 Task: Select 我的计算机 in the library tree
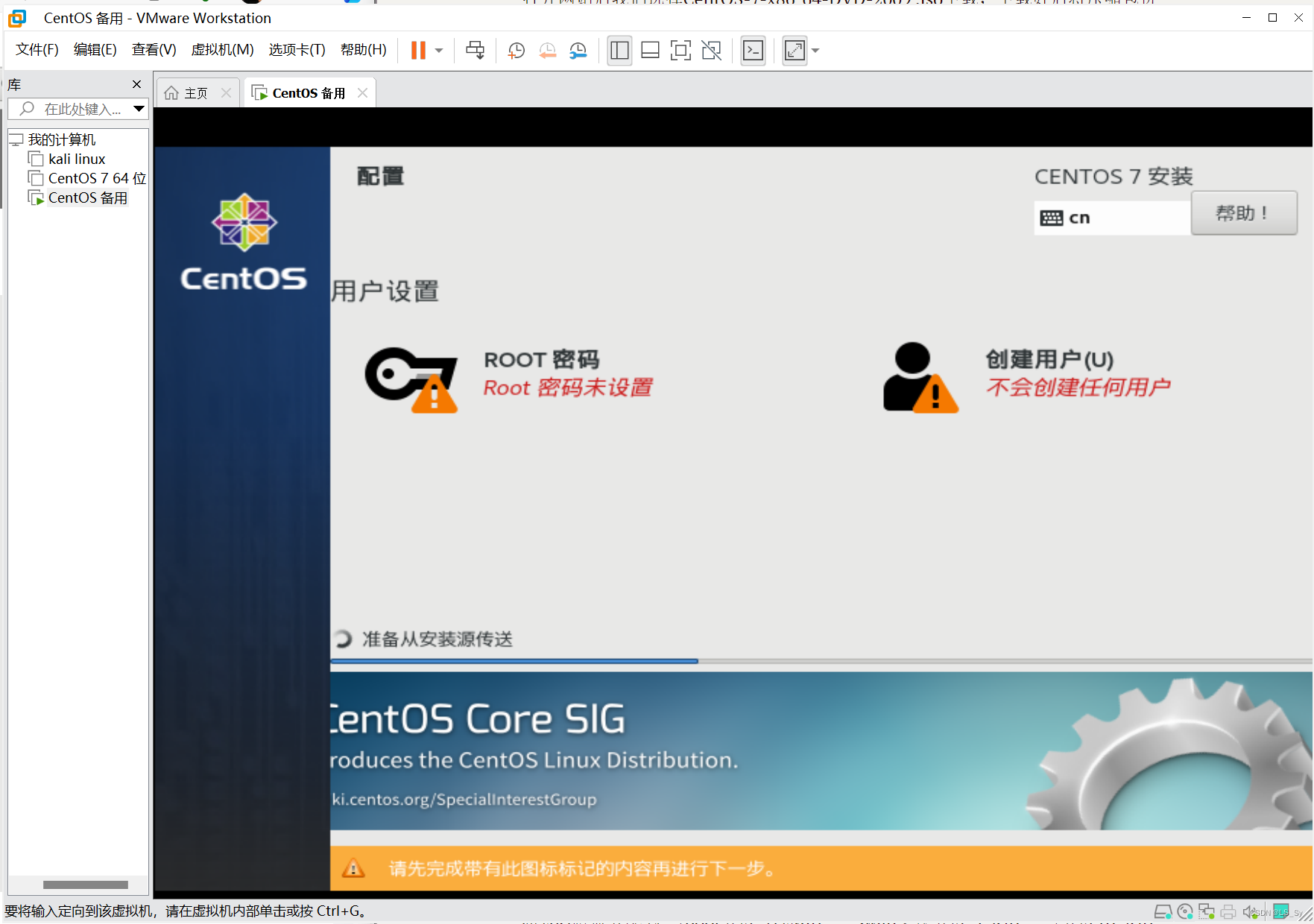(61, 139)
